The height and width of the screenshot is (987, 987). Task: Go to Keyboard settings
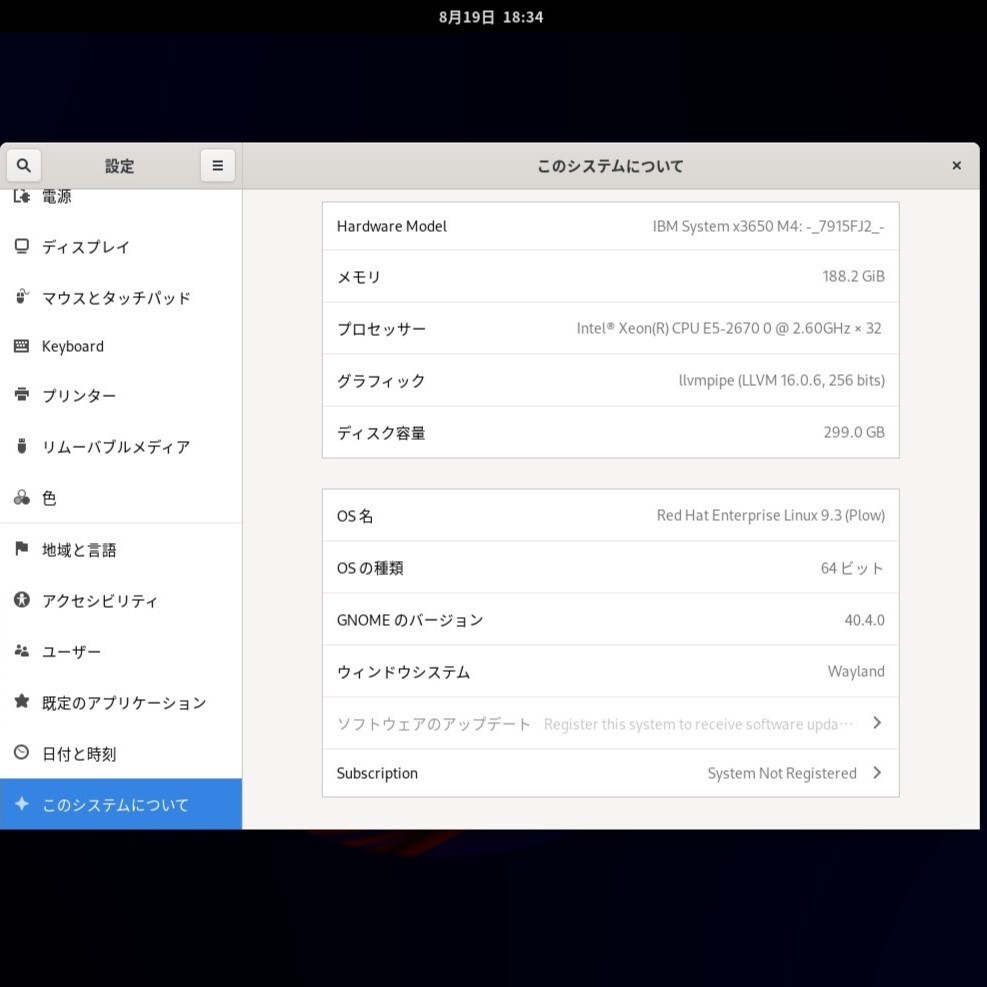(x=121, y=346)
